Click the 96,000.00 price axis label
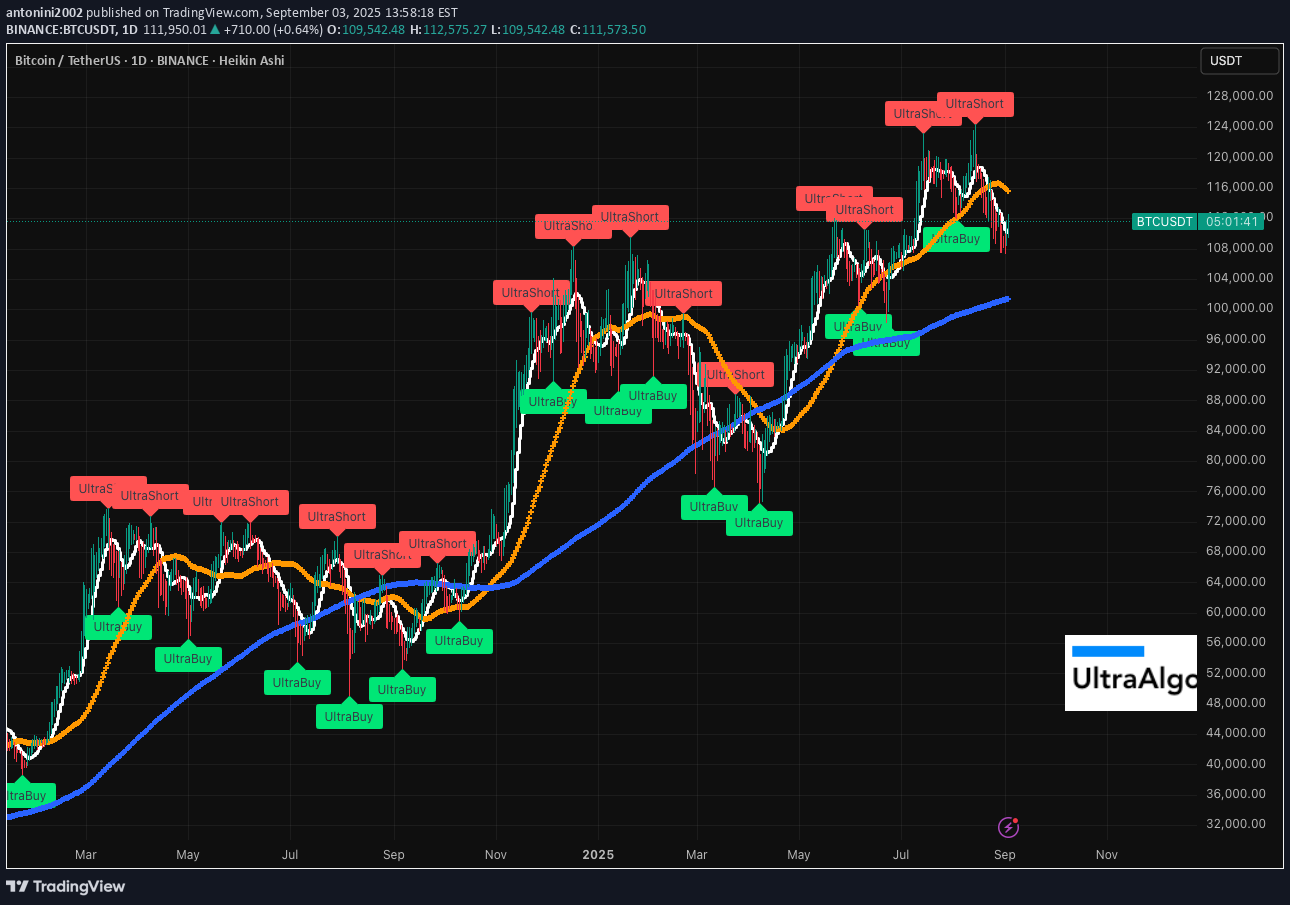Screen dimensions: 1290x905 click(1238, 339)
